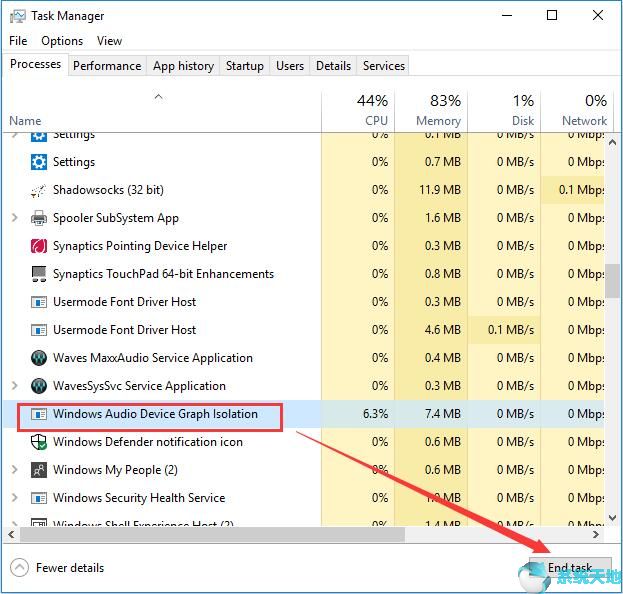The width and height of the screenshot is (623, 594).
Task: Click the Synaptics Pointing Device Helper icon
Action: (39, 246)
